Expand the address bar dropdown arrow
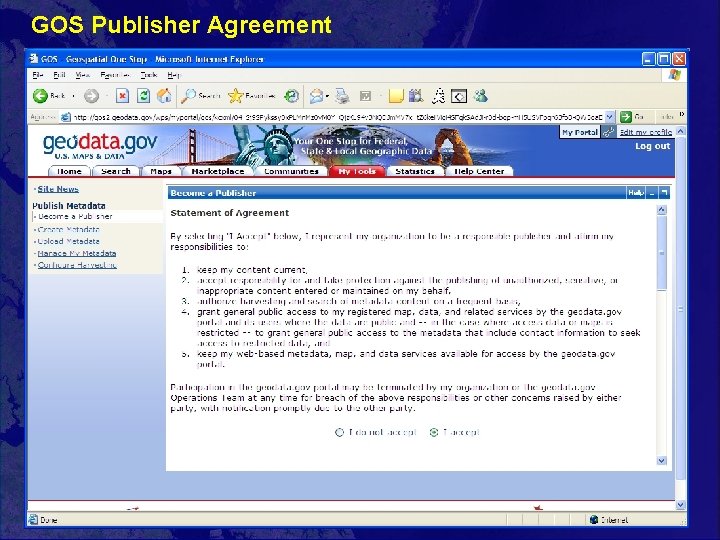This screenshot has width=720, height=540. 609,117
